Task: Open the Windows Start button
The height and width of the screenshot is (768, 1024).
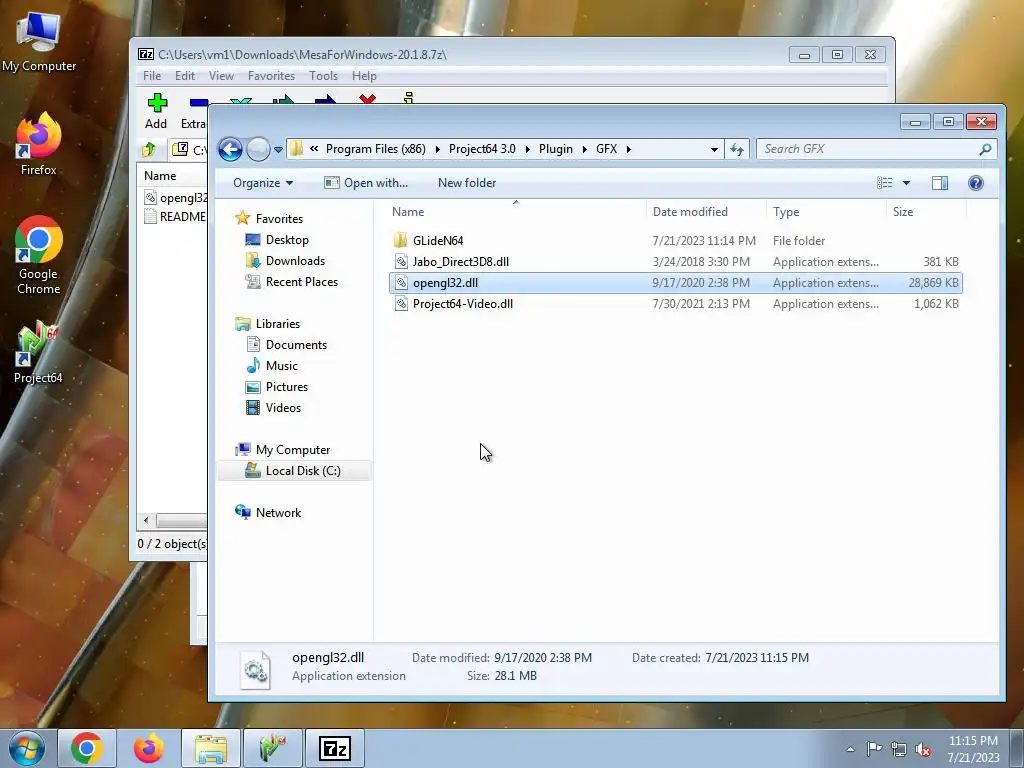Action: [26, 748]
